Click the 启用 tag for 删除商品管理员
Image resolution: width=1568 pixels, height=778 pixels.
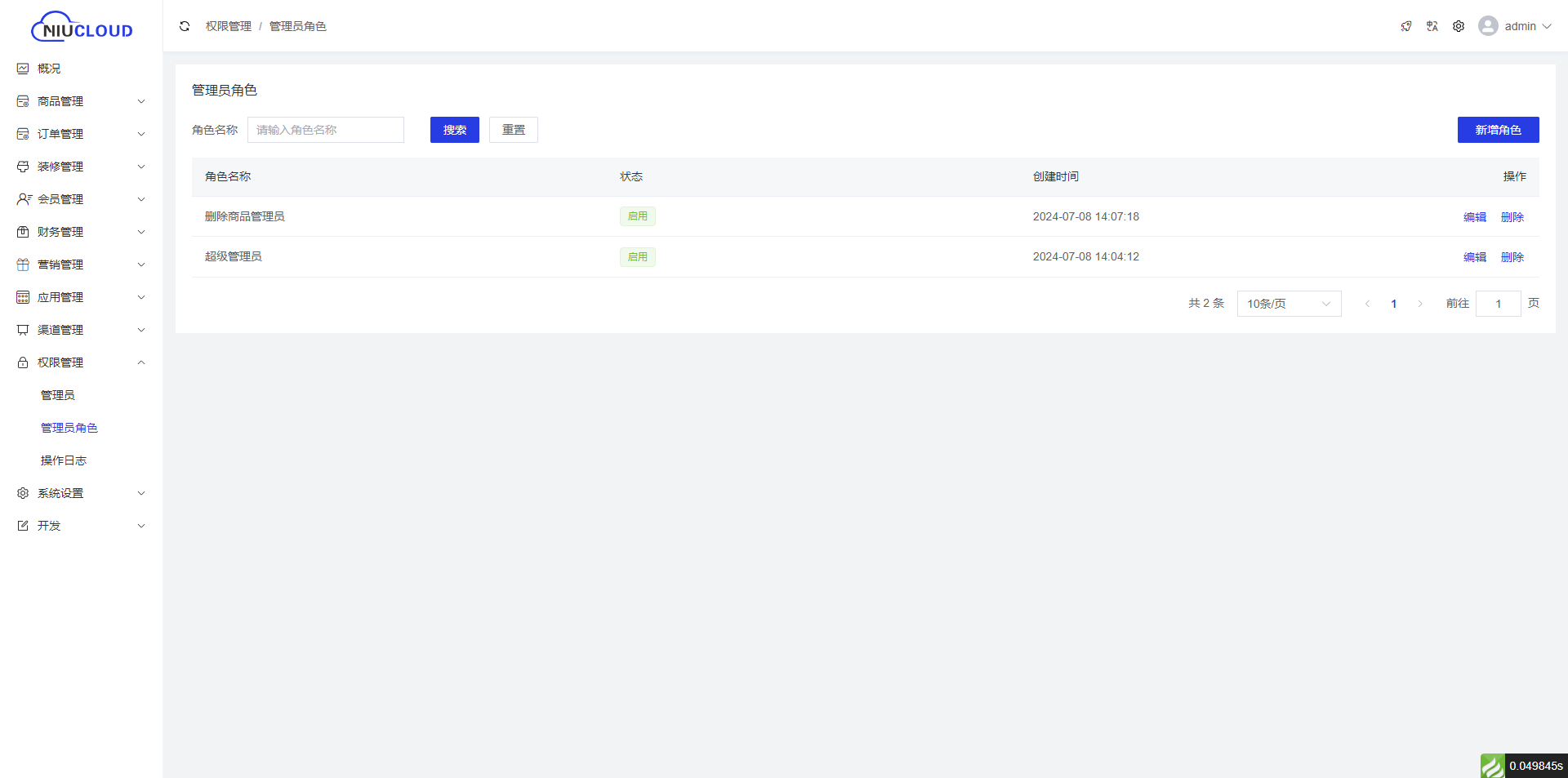(638, 216)
